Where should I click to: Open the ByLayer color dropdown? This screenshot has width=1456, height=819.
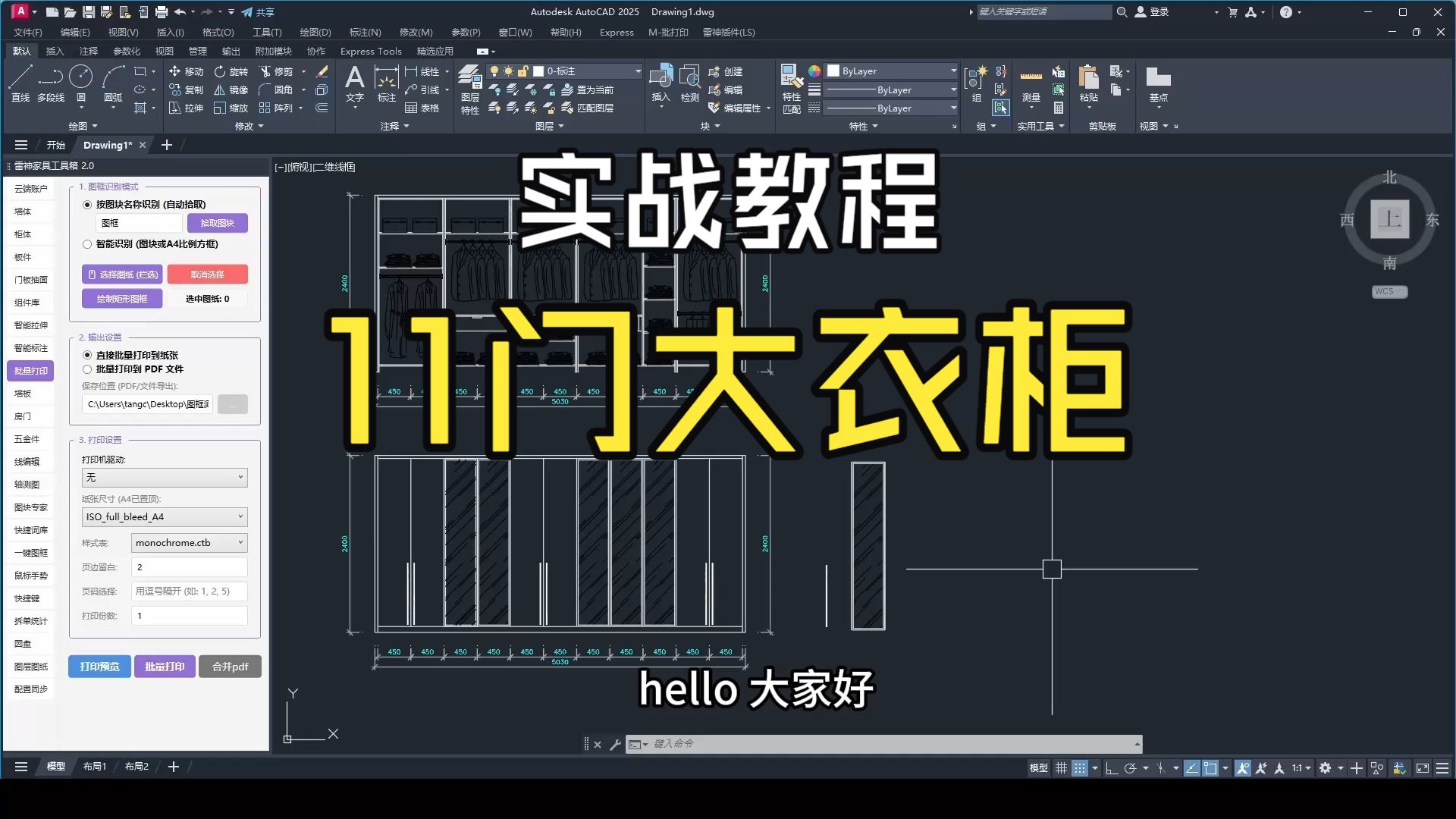click(892, 71)
